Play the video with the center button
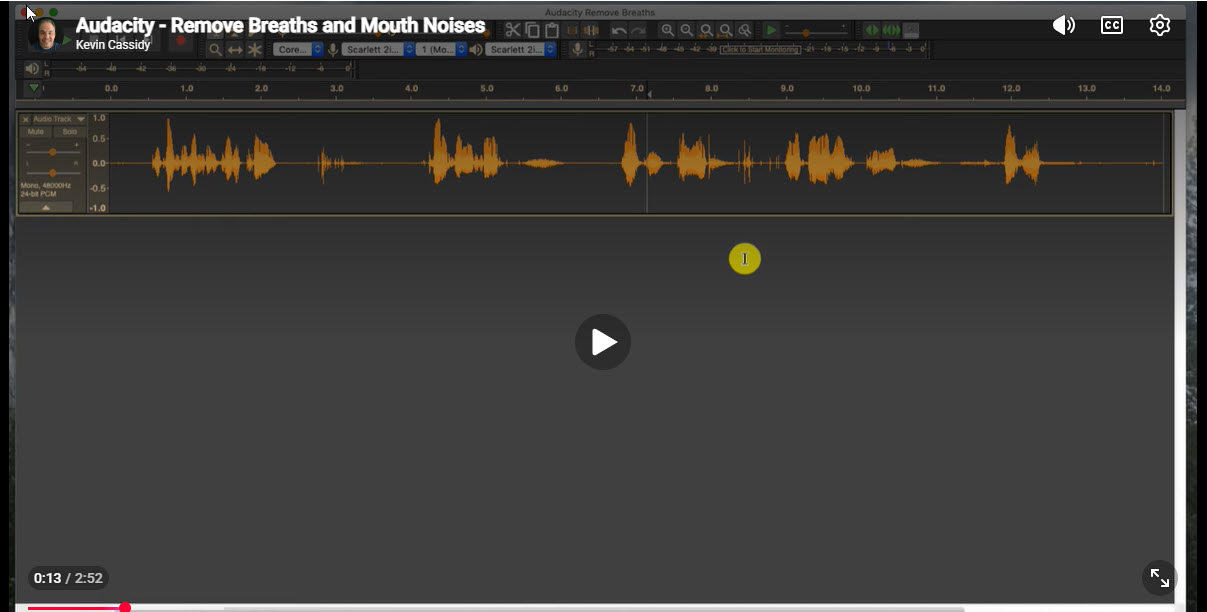This screenshot has width=1207, height=612. (602, 342)
